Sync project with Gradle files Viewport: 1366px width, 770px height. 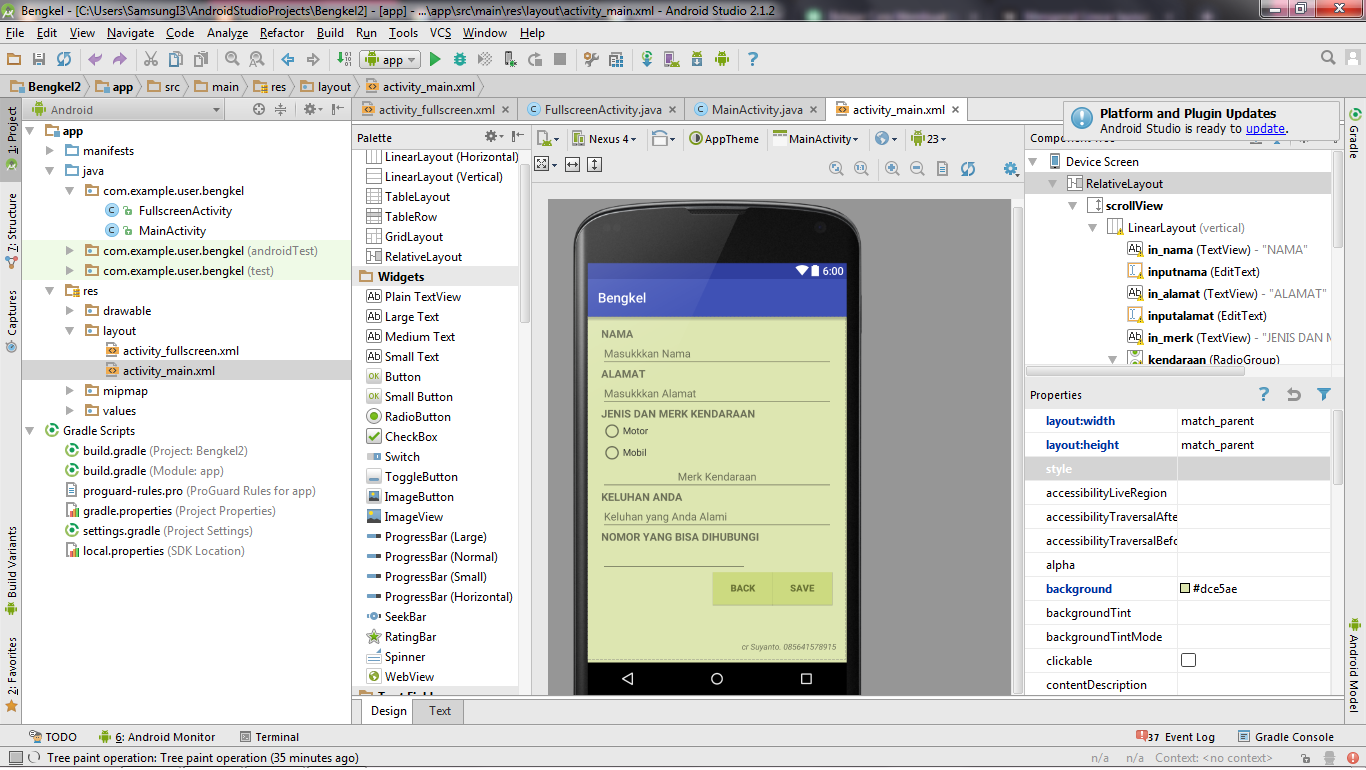click(x=648, y=59)
